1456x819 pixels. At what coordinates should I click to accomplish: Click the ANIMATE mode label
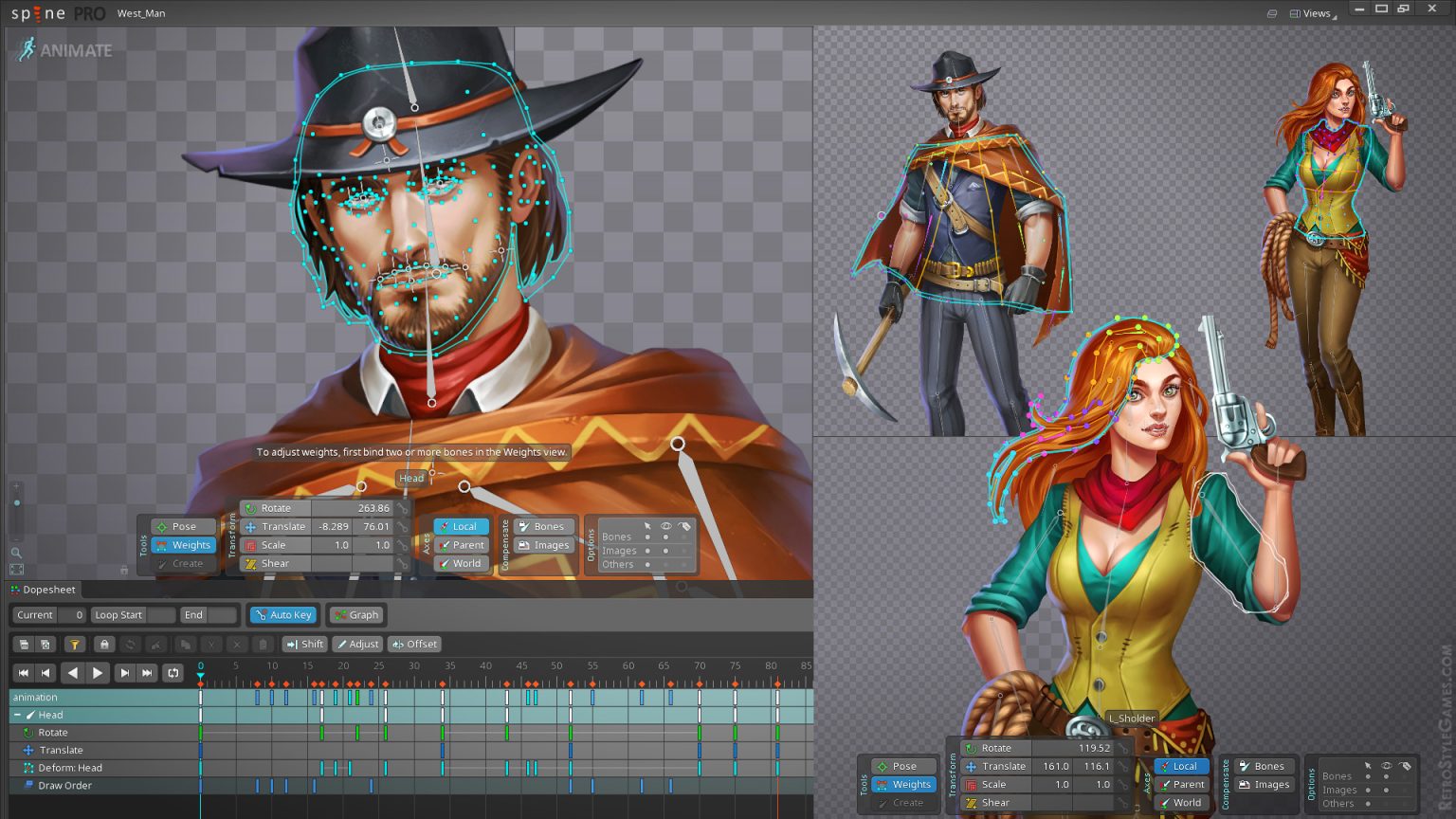point(76,50)
